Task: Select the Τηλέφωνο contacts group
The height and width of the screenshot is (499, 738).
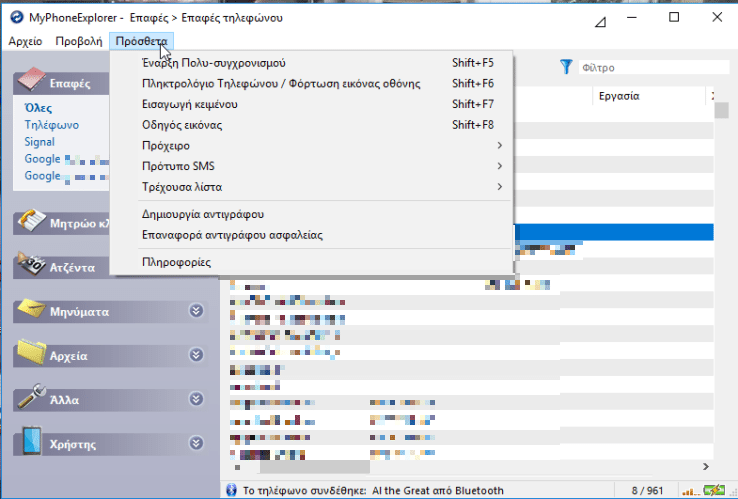Action: coord(52,125)
